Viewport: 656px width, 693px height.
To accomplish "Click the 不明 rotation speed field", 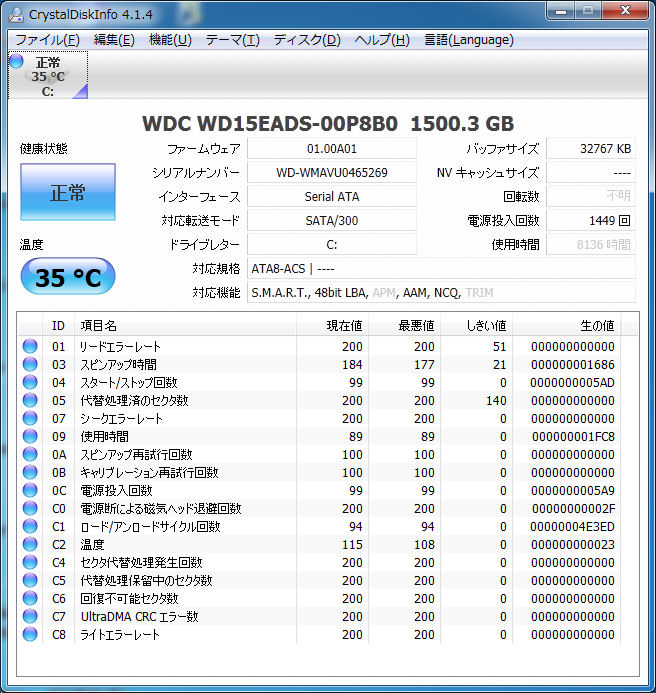I will (591, 196).
